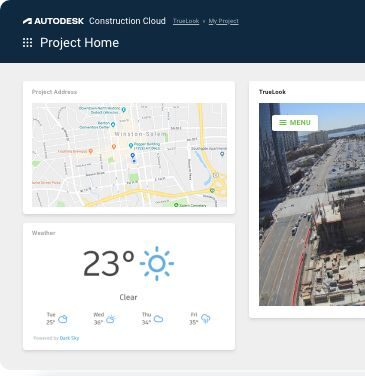Image resolution: width=365 pixels, height=376 pixels.
Task: Click the Construction Cloud product name
Action: [x=127, y=21]
